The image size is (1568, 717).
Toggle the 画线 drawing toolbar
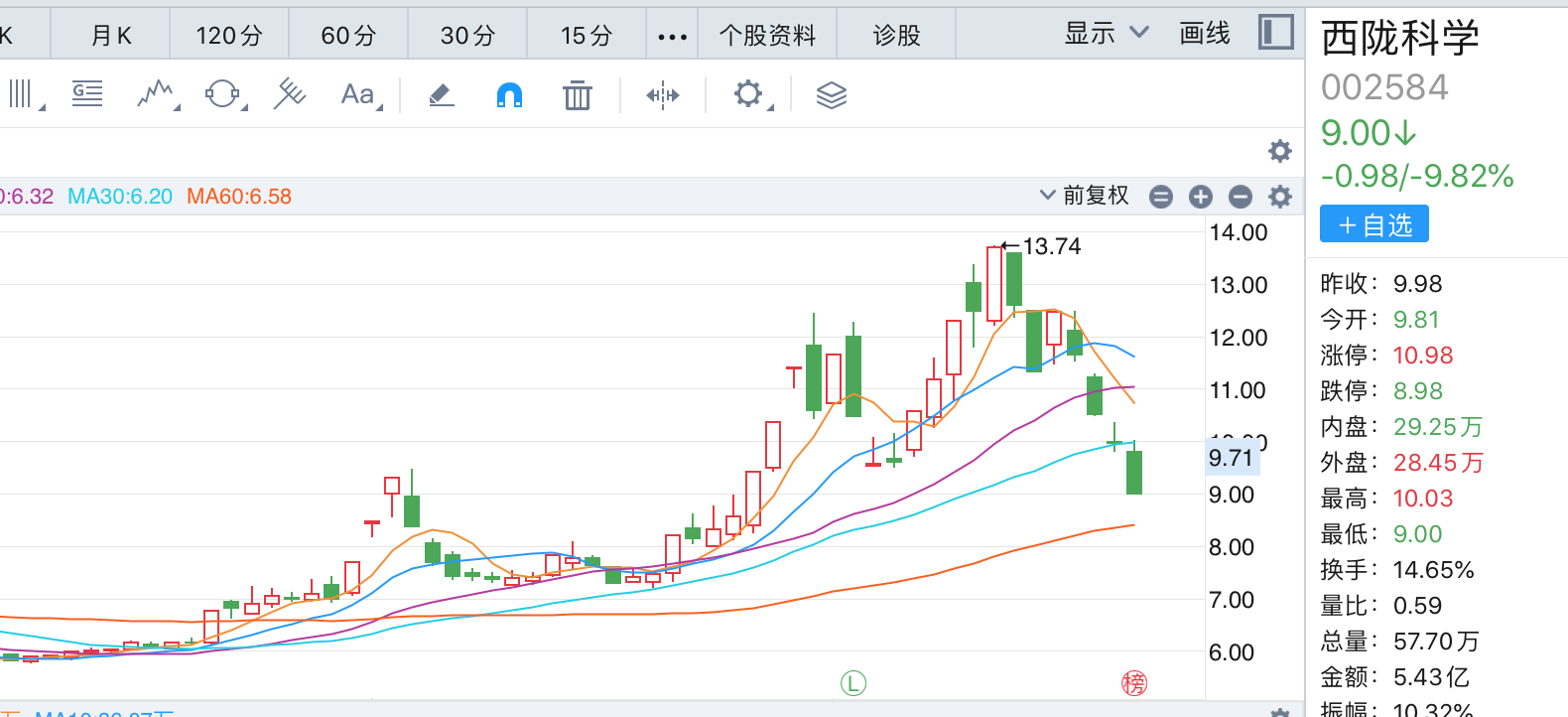[x=1204, y=34]
